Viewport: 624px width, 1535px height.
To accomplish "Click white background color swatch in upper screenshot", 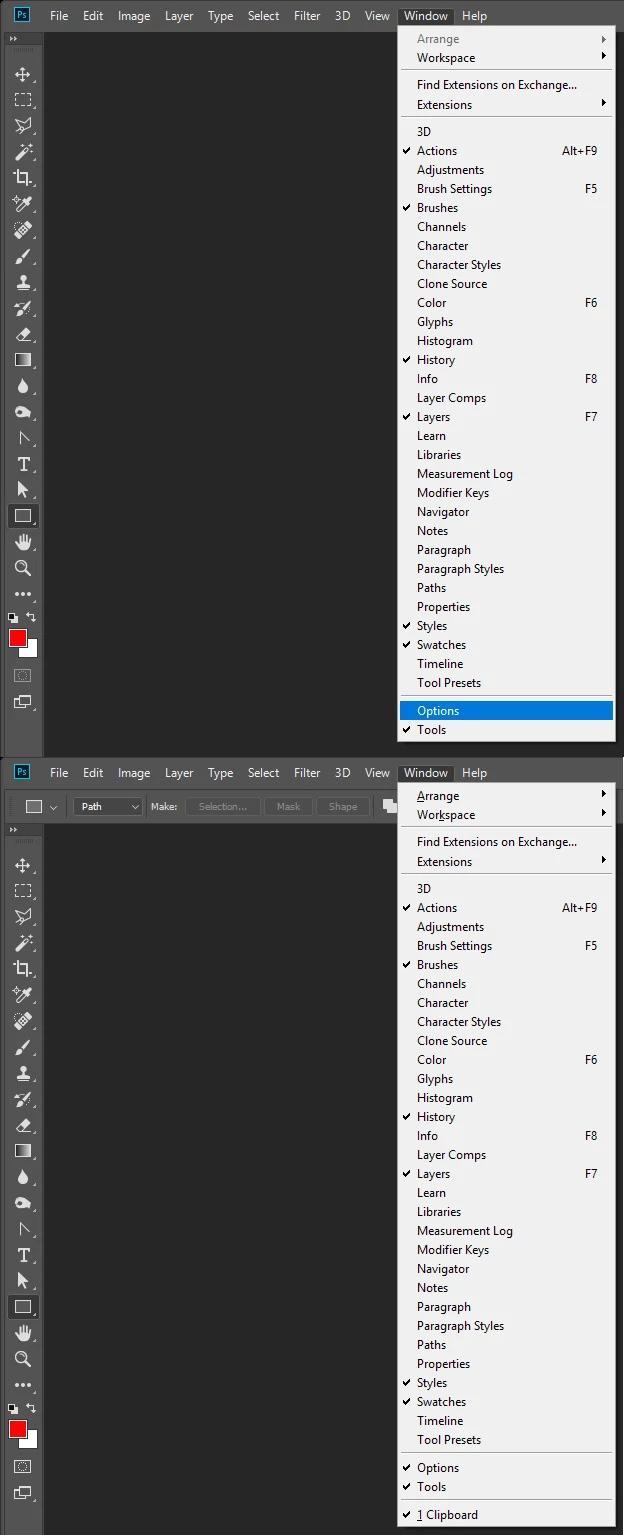I will 31,651.
